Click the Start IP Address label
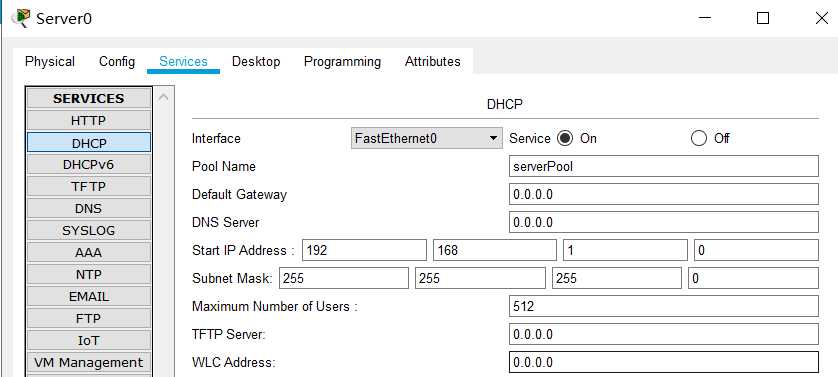The width and height of the screenshot is (838, 377). pos(243,250)
